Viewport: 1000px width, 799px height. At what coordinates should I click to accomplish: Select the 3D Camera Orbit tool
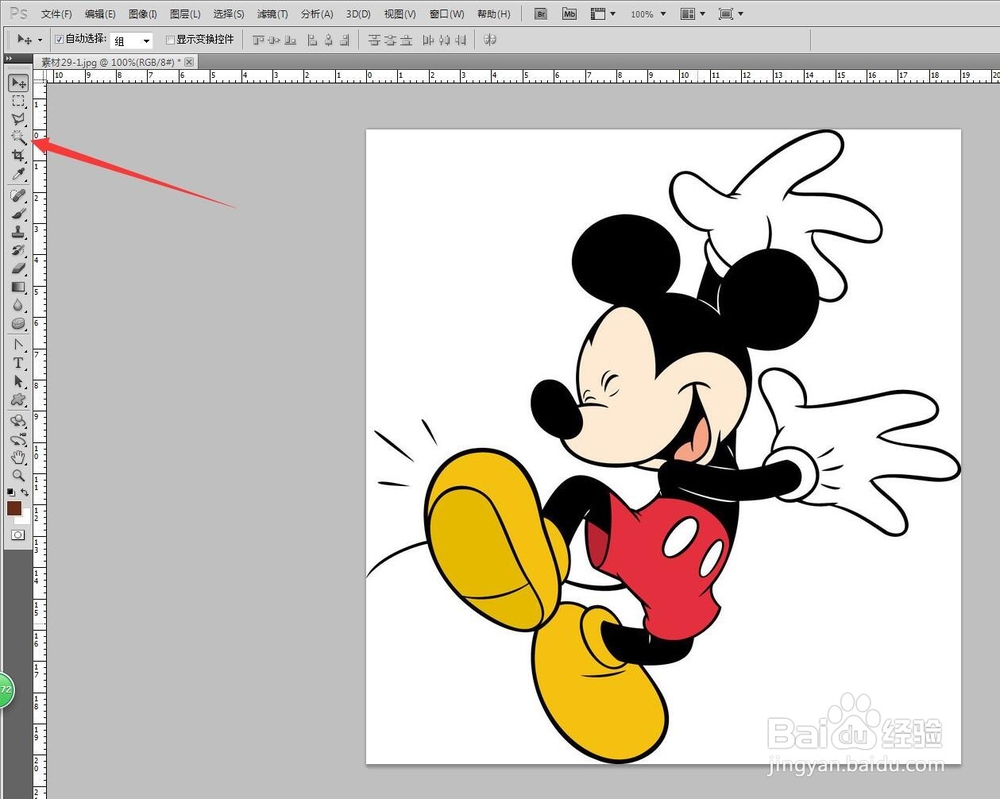(x=18, y=439)
